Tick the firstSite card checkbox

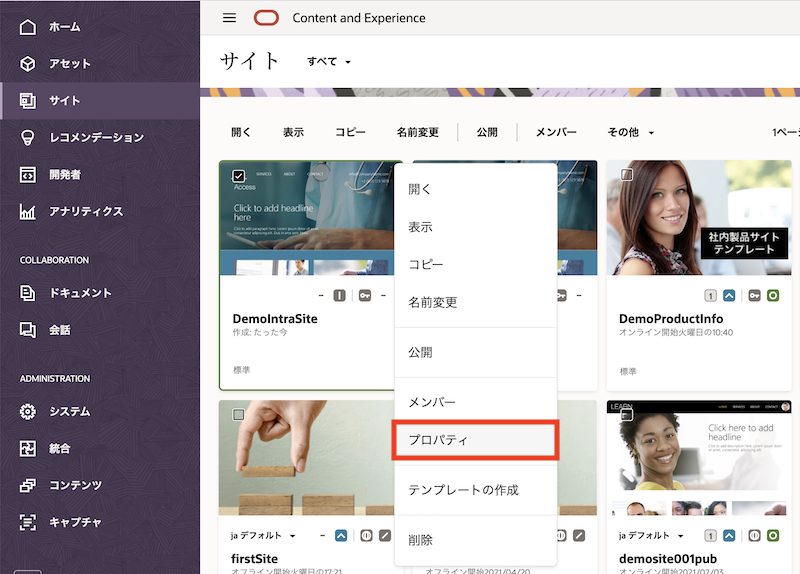point(238,414)
